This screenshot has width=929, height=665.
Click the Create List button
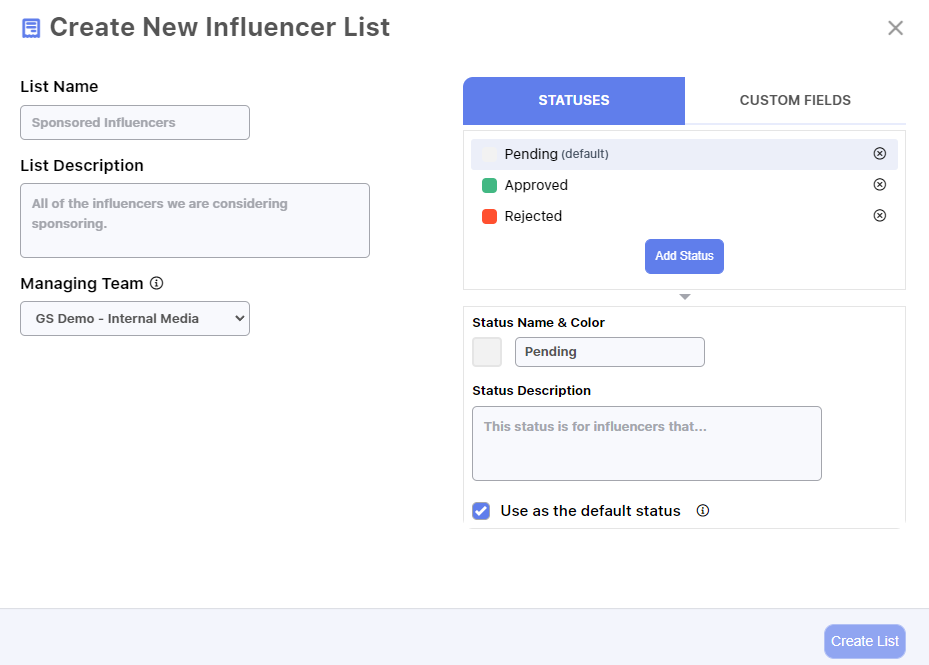(865, 641)
